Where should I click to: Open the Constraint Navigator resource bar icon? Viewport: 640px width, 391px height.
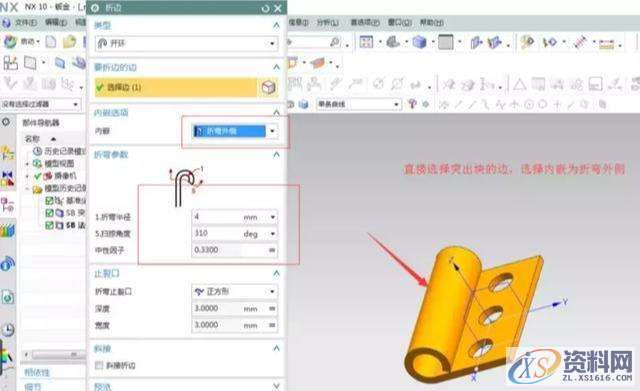pyautogui.click(x=7, y=178)
